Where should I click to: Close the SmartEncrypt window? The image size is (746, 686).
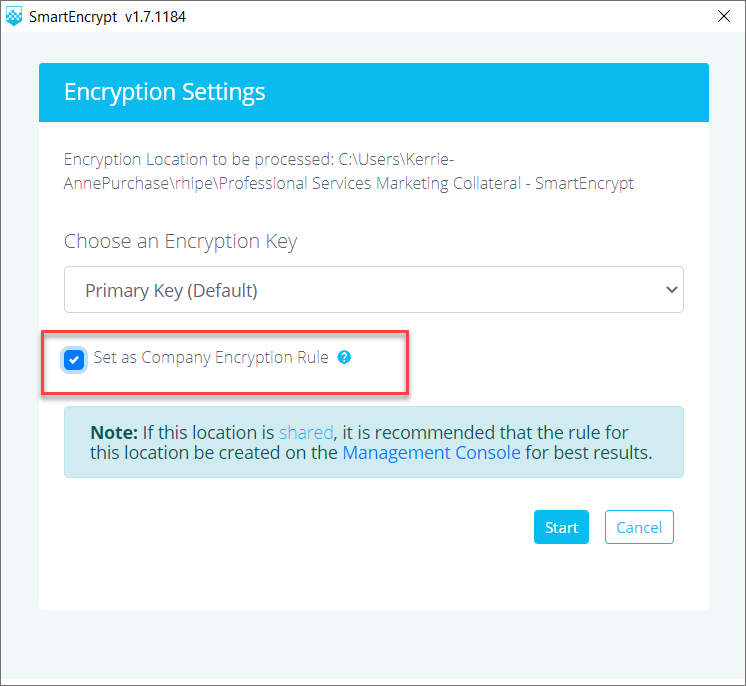(x=724, y=16)
